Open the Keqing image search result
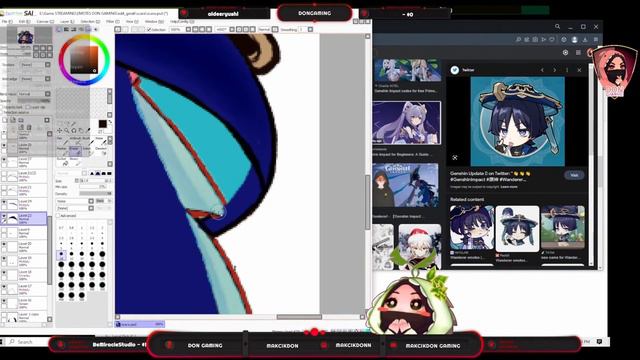Viewport: 640px width, 360px height. click(407, 123)
